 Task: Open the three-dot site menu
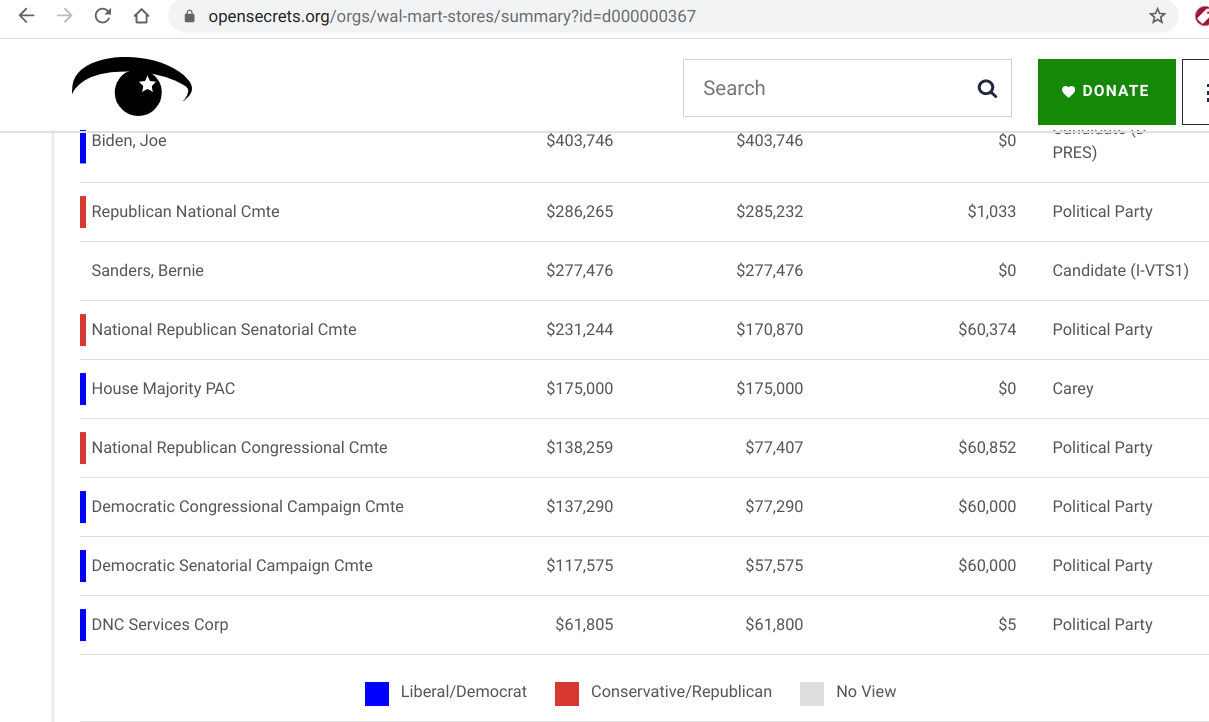click(1196, 91)
